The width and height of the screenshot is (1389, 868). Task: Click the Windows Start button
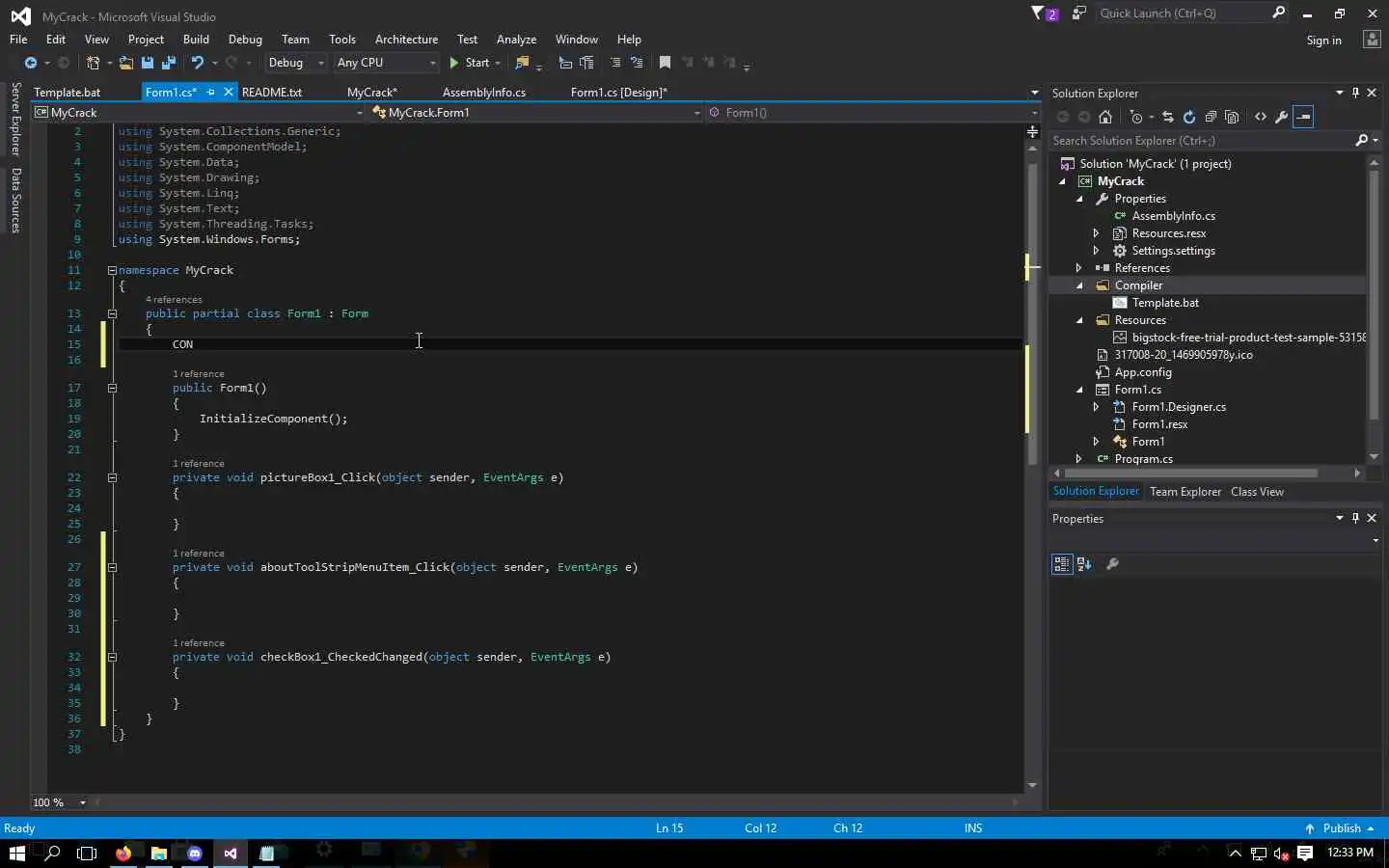16,853
